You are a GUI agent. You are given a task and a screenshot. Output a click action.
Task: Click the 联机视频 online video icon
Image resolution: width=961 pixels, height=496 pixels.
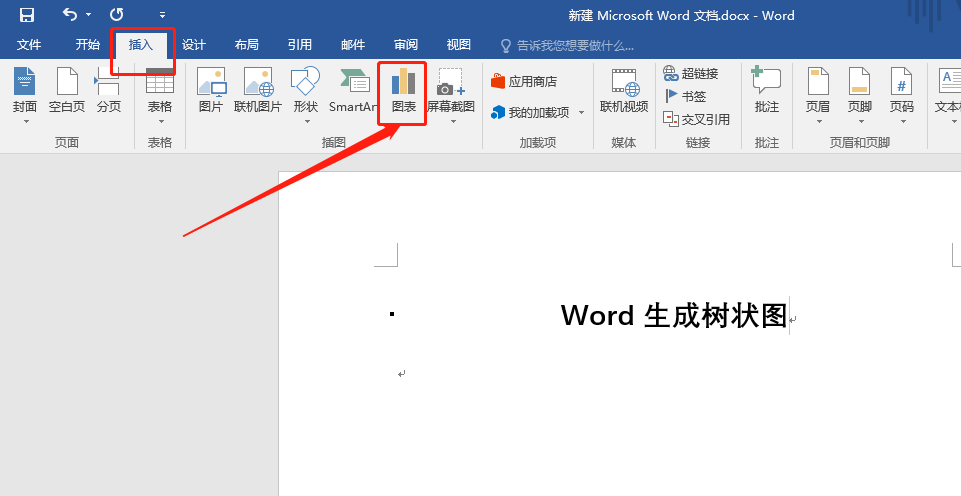coord(624,91)
